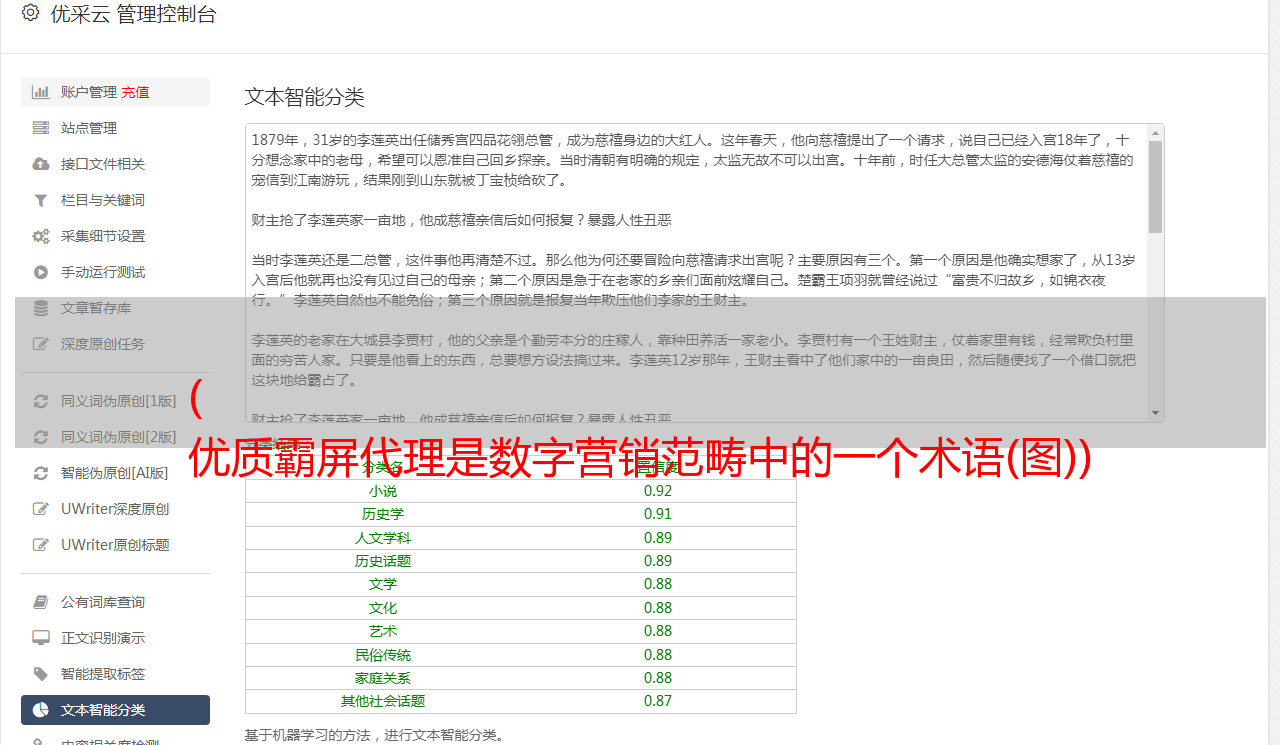This screenshot has width=1280, height=745.
Task: Click the pie chart icon for 文本智能分类
Action: [41, 710]
